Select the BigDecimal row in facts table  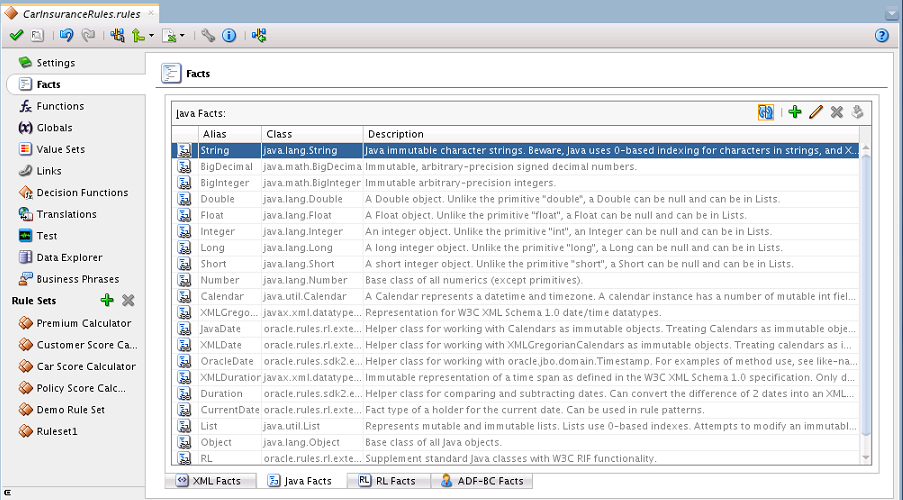(x=226, y=167)
